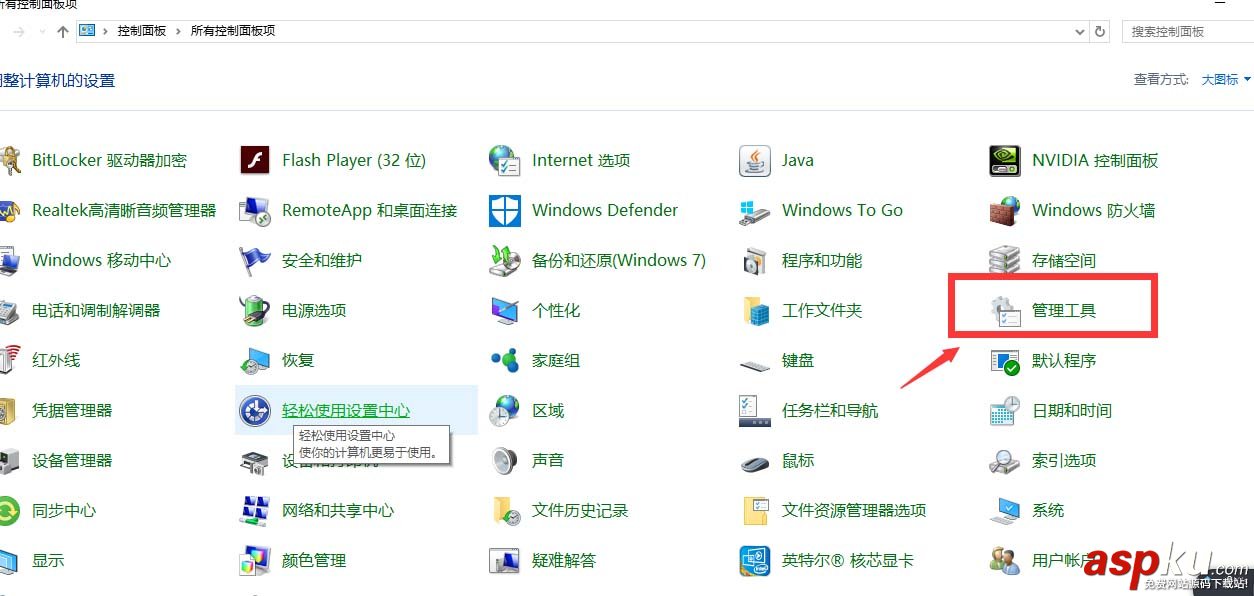Open 日期和时间 calendar icon

(x=1005, y=410)
